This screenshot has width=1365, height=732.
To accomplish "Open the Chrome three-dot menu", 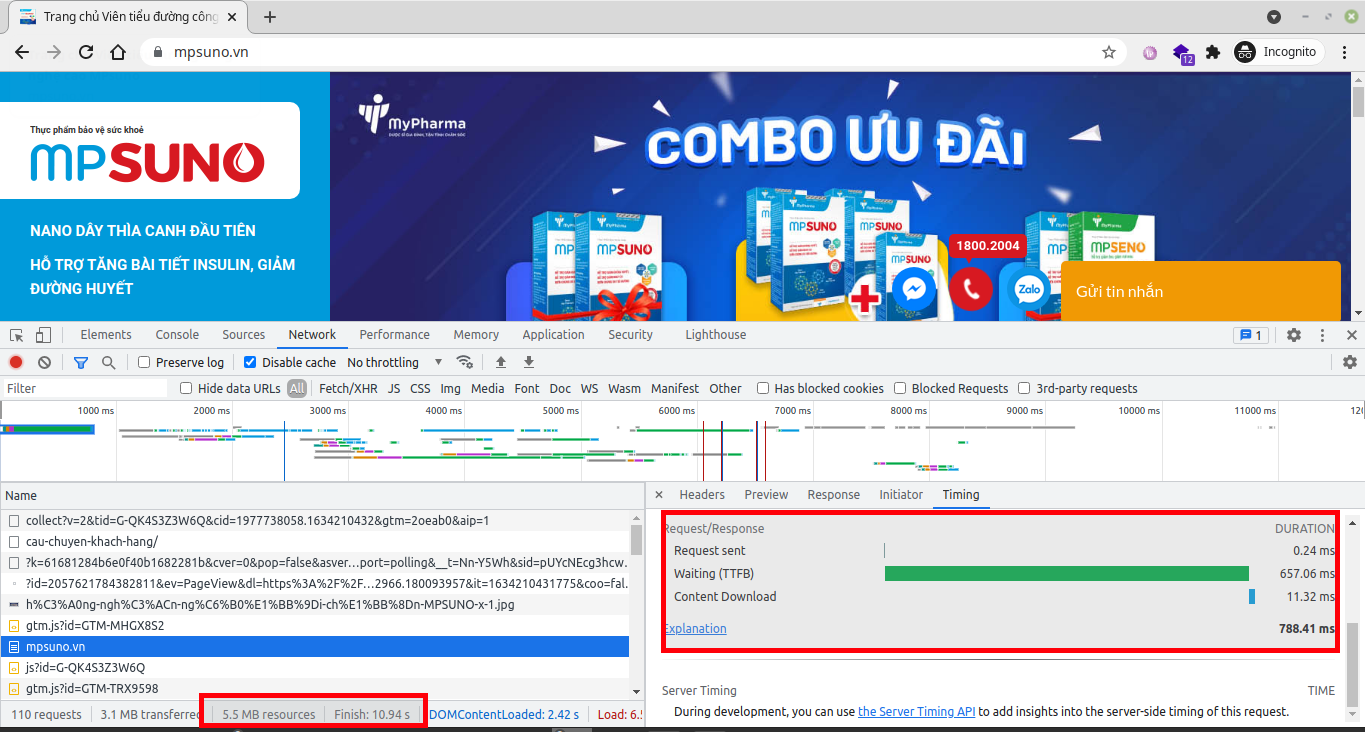I will point(1343,52).
